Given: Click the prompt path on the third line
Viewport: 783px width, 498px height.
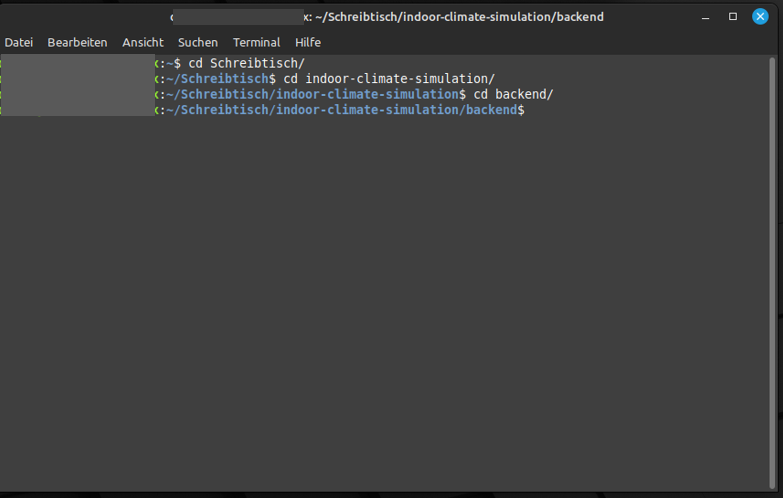Looking at the screenshot, I should [x=312, y=94].
